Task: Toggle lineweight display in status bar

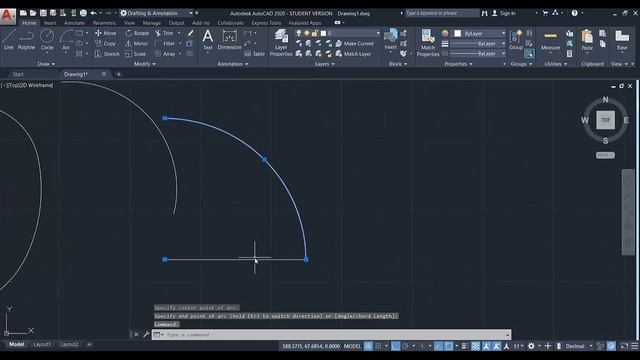Action: 464,346
